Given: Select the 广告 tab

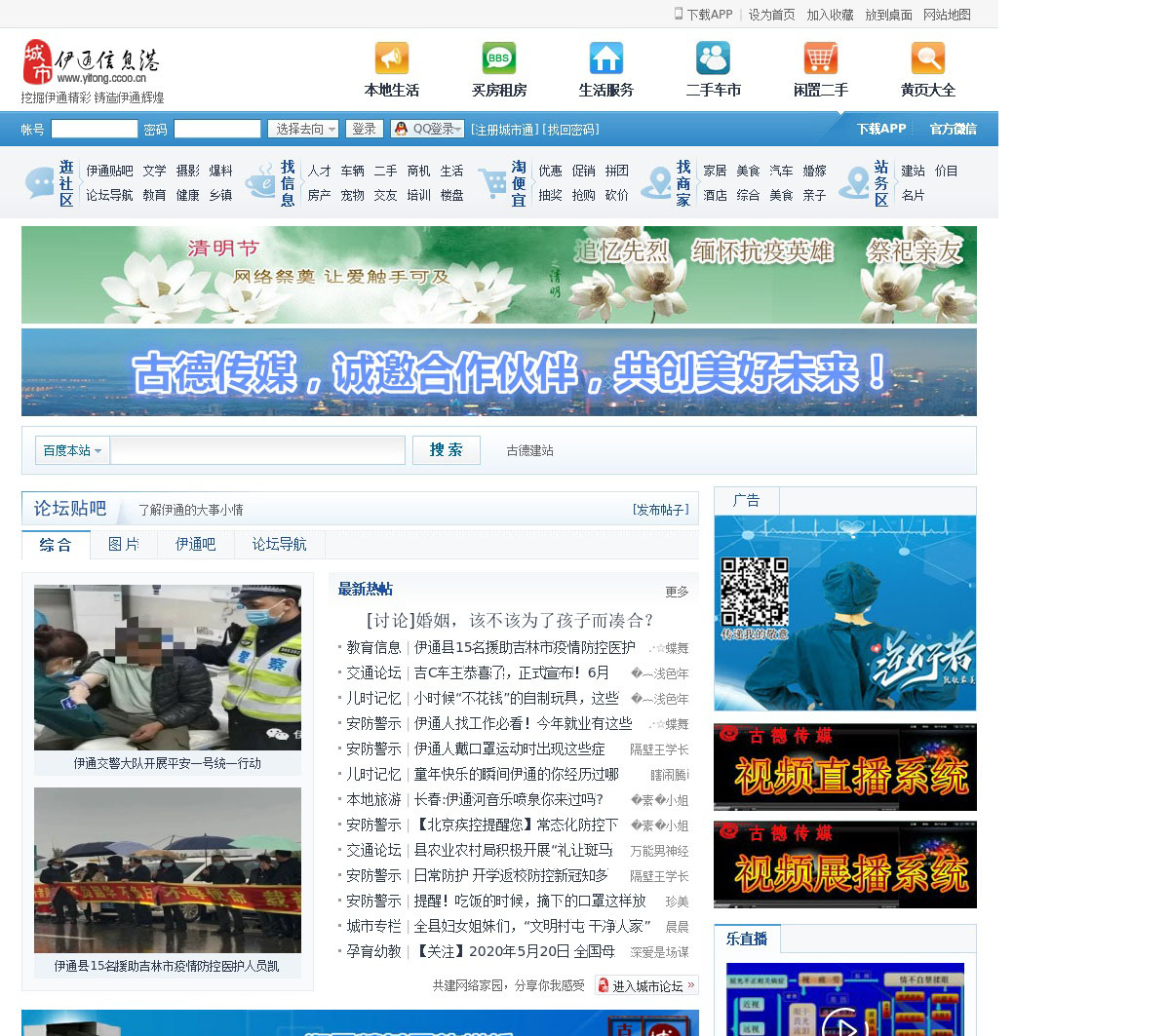Looking at the screenshot, I should click(747, 501).
